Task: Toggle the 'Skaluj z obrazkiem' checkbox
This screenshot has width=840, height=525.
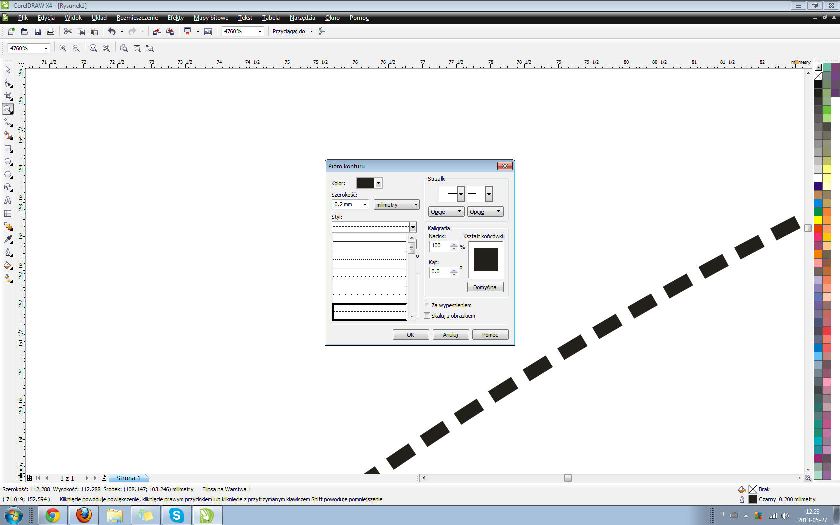Action: click(428, 315)
